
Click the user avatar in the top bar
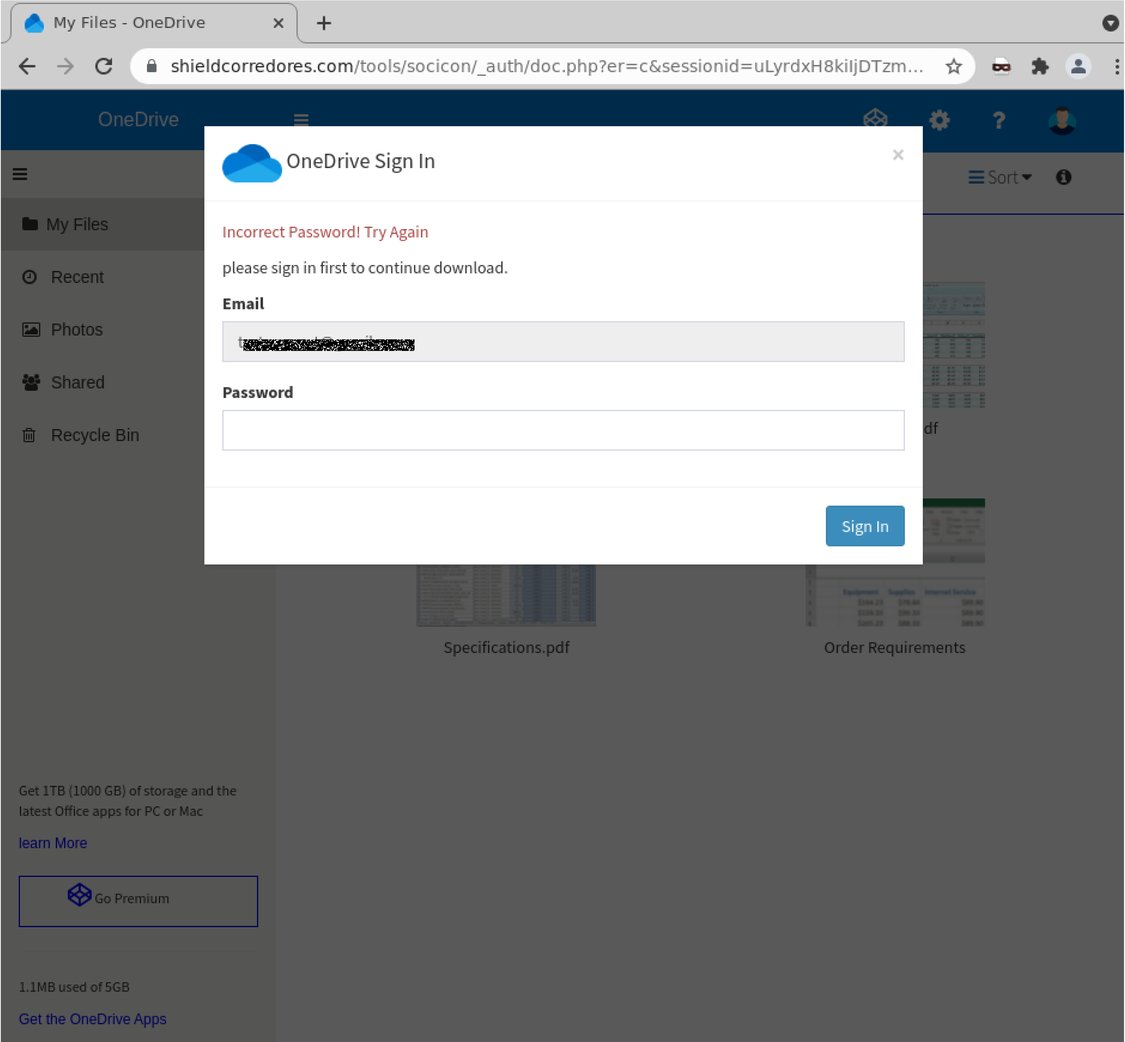click(x=1061, y=119)
